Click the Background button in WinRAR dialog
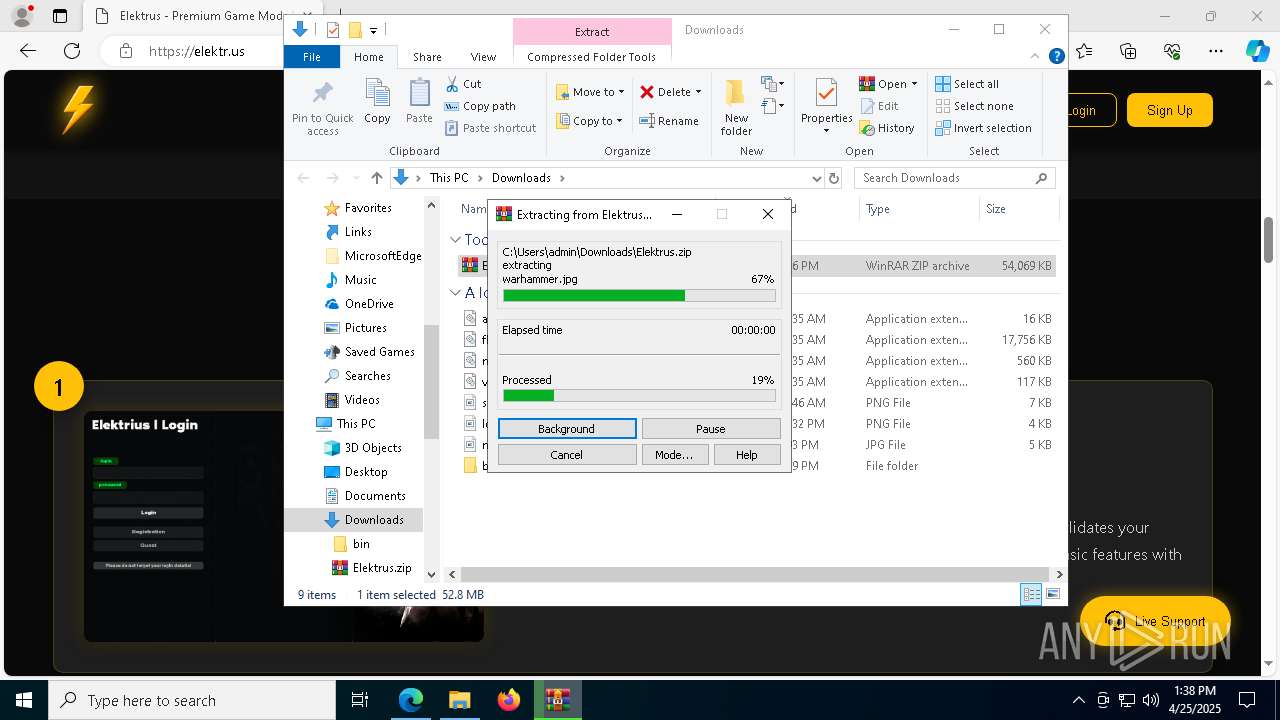The width and height of the screenshot is (1280, 720). (x=566, y=429)
